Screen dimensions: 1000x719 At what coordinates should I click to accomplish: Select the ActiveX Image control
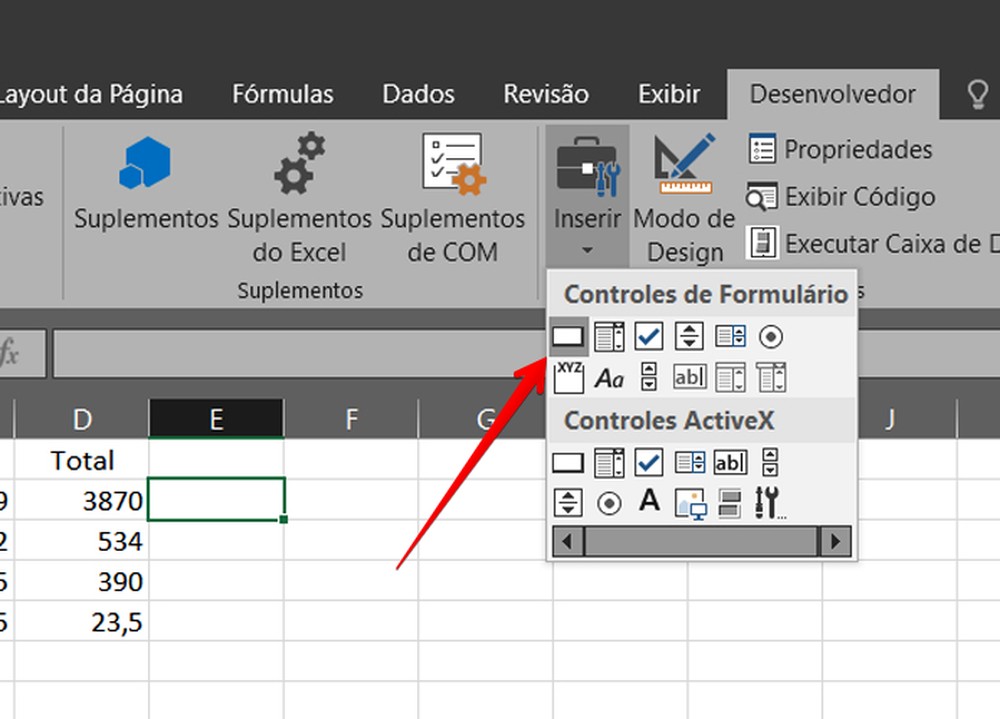[689, 502]
